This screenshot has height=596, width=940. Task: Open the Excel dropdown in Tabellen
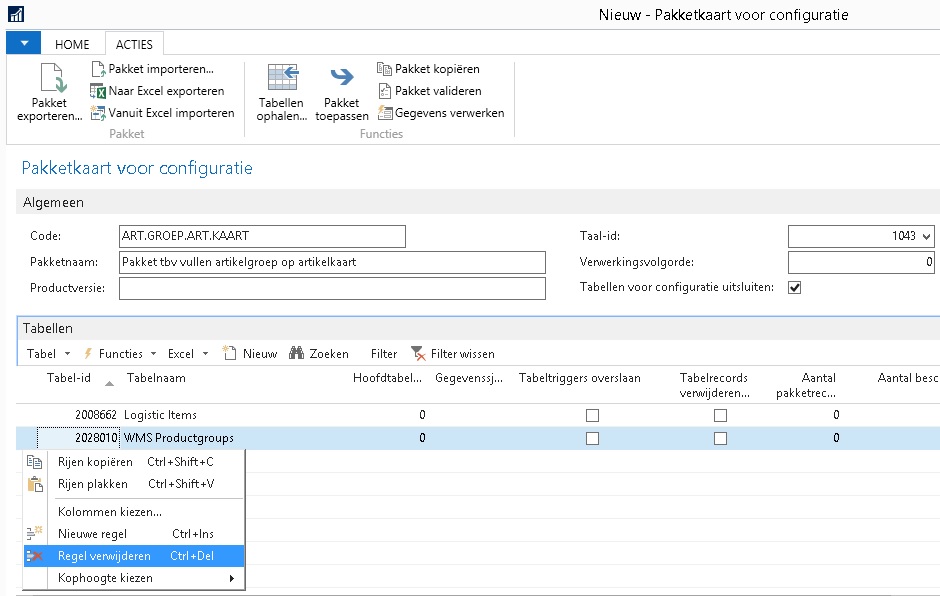pyautogui.click(x=188, y=354)
